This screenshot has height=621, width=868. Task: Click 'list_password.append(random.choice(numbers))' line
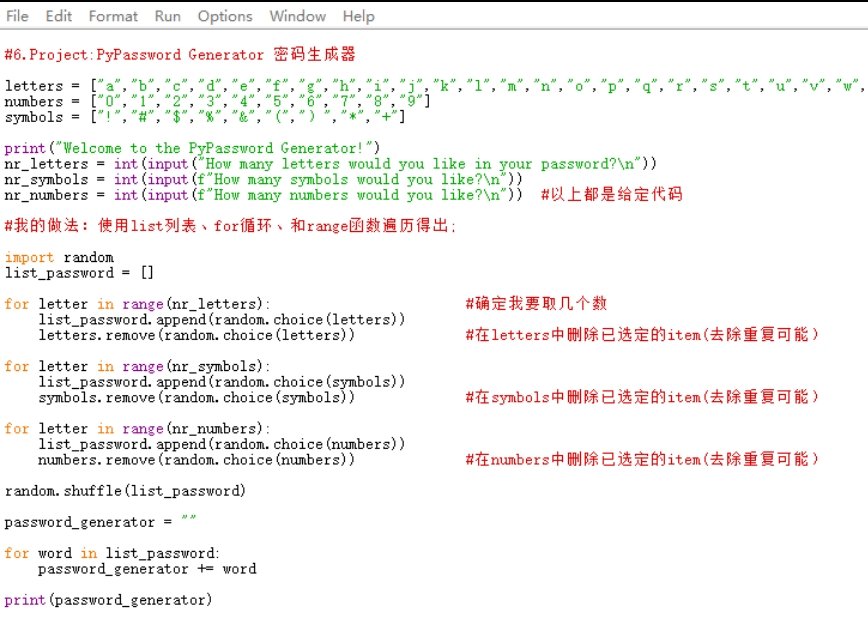pyautogui.click(x=222, y=444)
